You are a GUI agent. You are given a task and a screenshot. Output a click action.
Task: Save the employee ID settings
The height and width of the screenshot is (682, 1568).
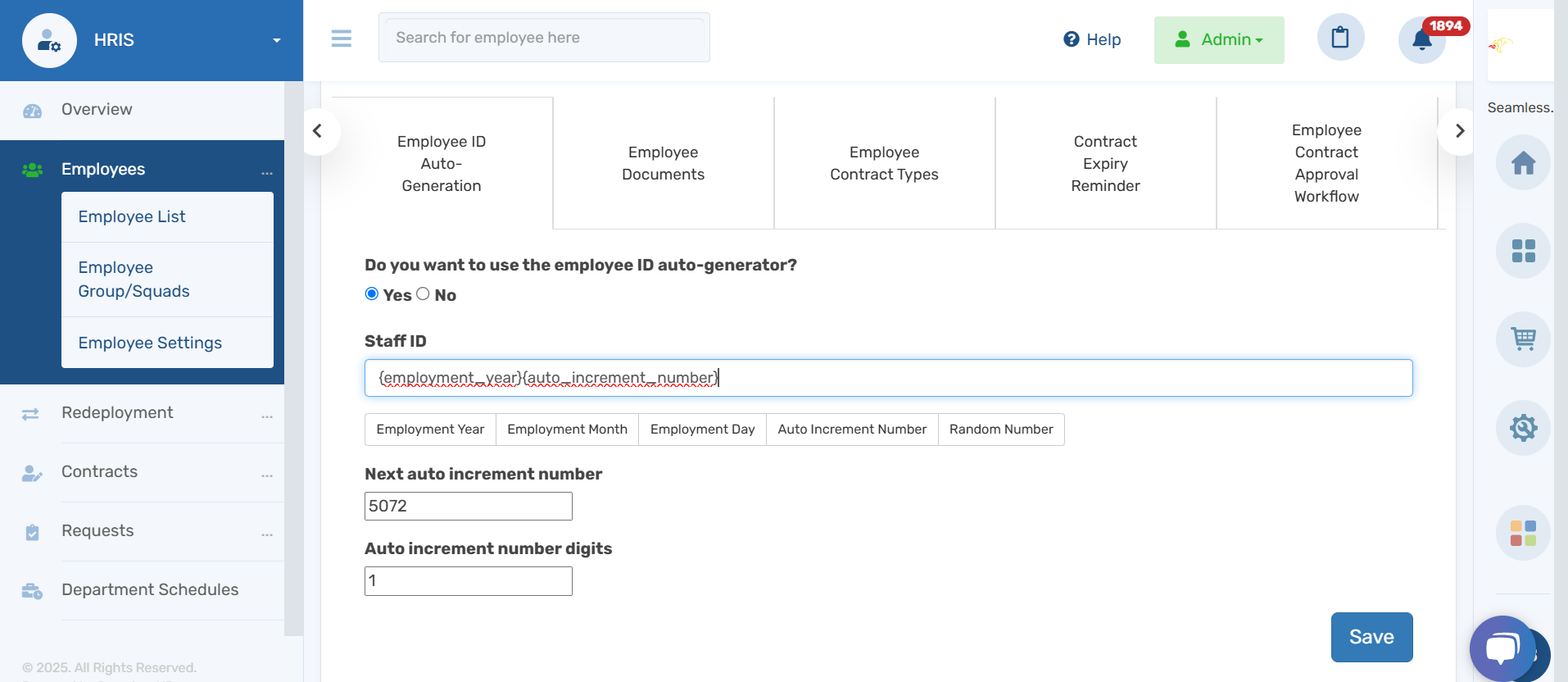(1371, 637)
